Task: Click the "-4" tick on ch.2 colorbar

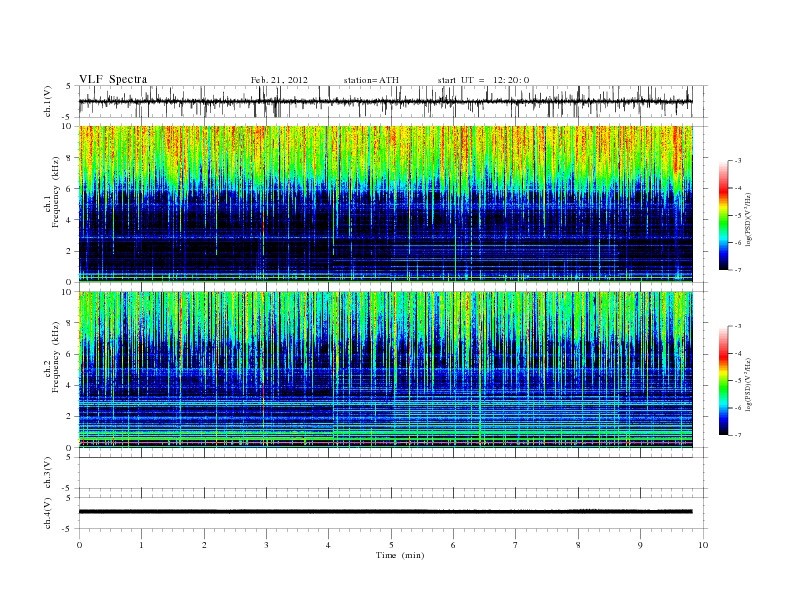Action: tap(737, 353)
